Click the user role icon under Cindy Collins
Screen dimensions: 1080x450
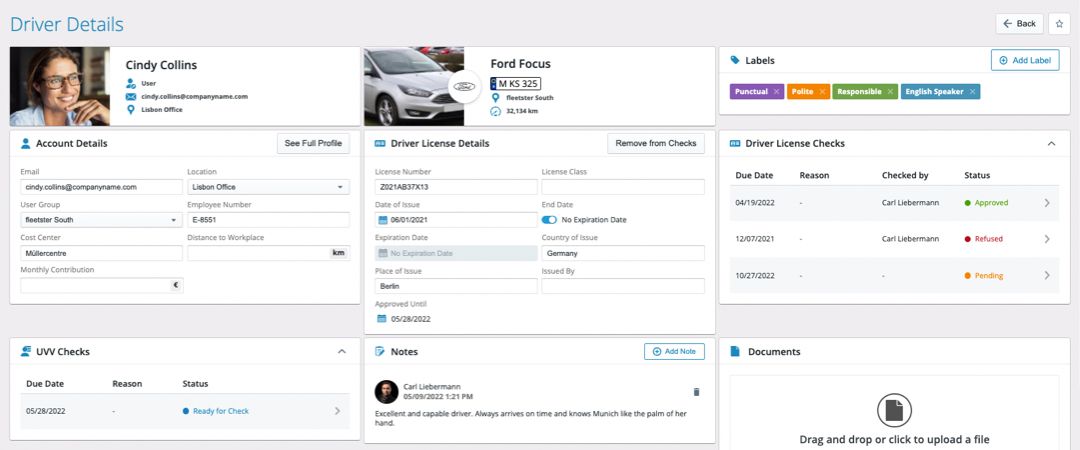click(x=131, y=83)
